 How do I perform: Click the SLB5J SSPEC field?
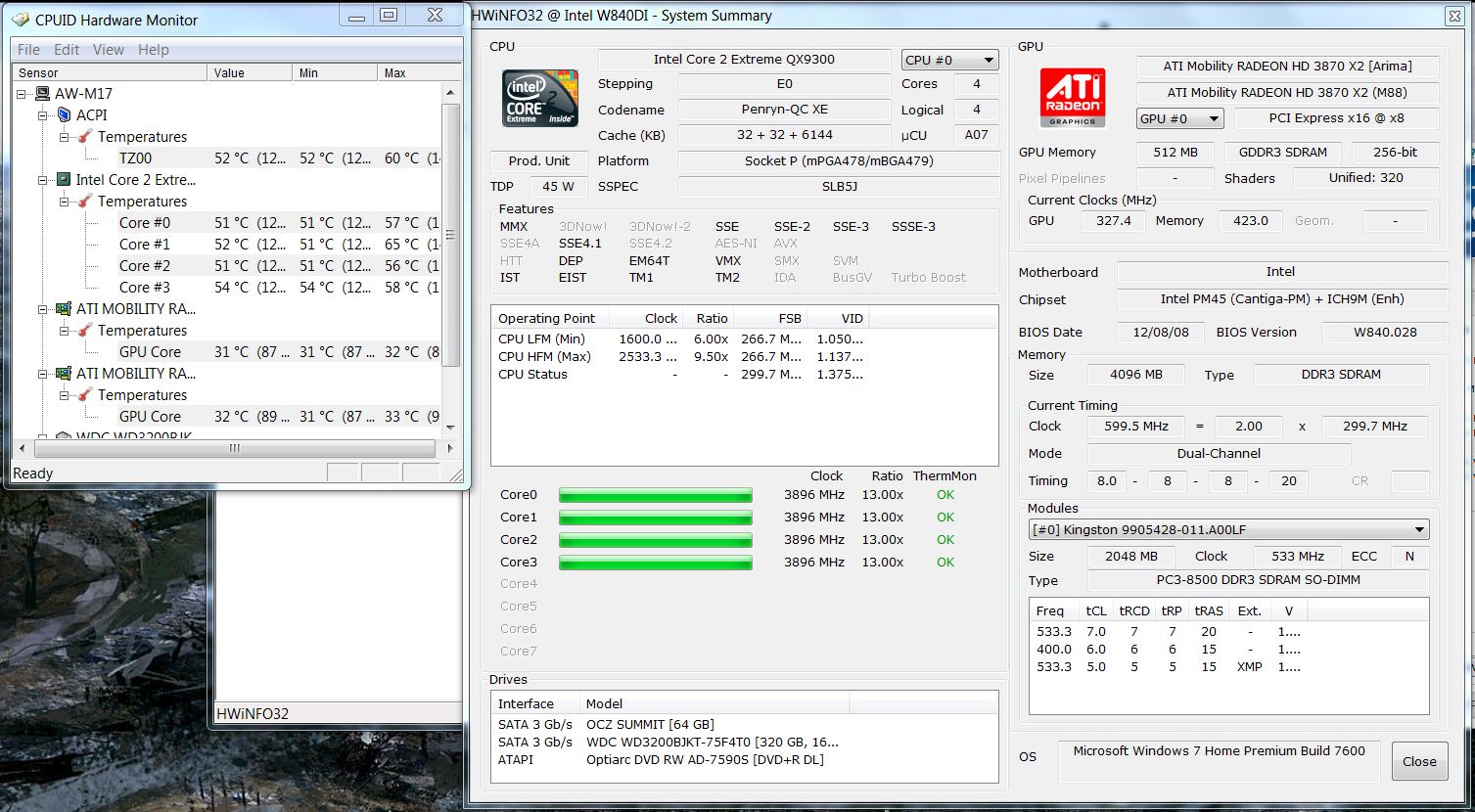(x=839, y=187)
